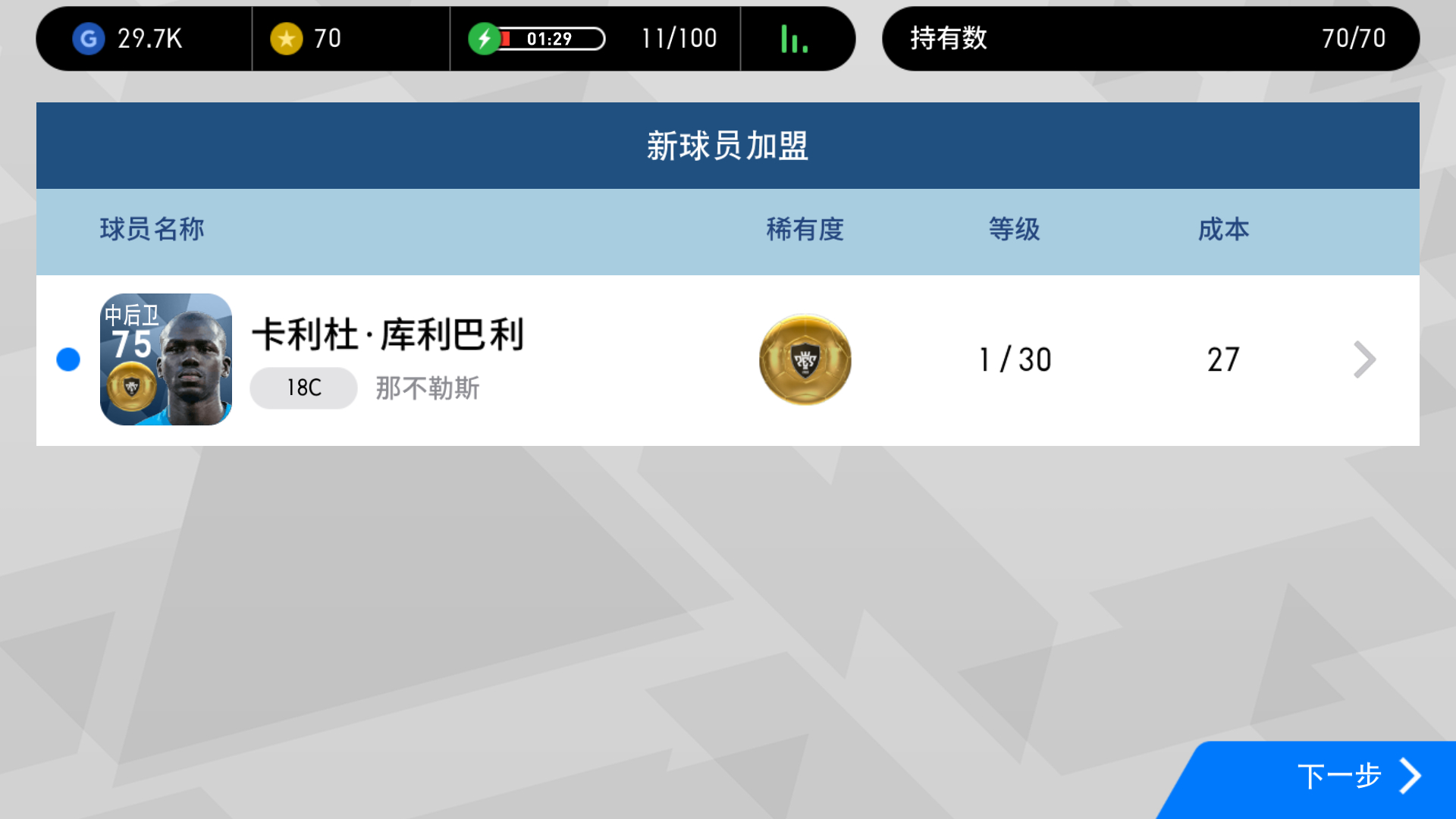Expand player details with the row chevron
The width and height of the screenshot is (1456, 819).
[1364, 359]
